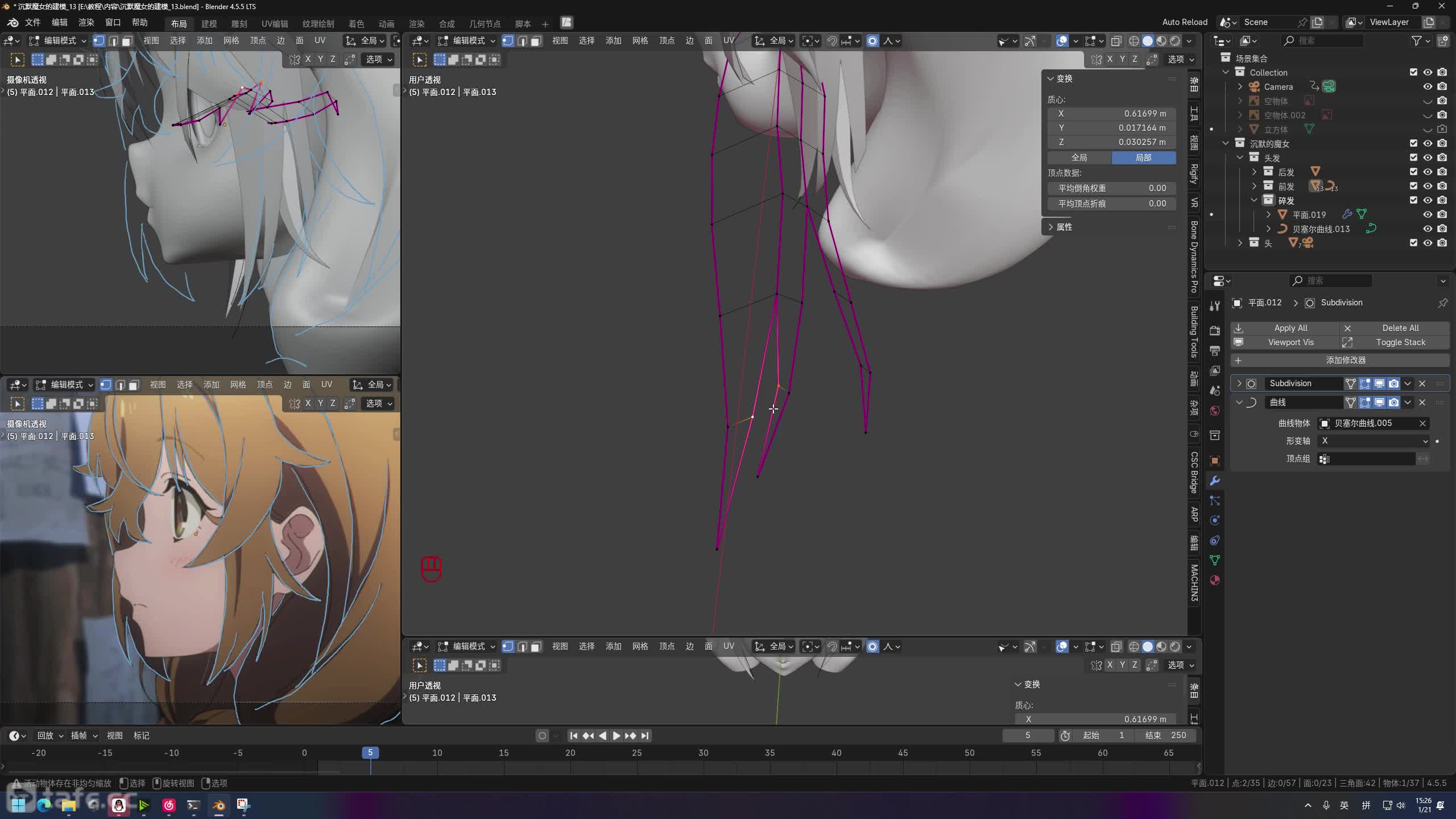
Task: Click the play animation button in timeline
Action: coord(616,735)
